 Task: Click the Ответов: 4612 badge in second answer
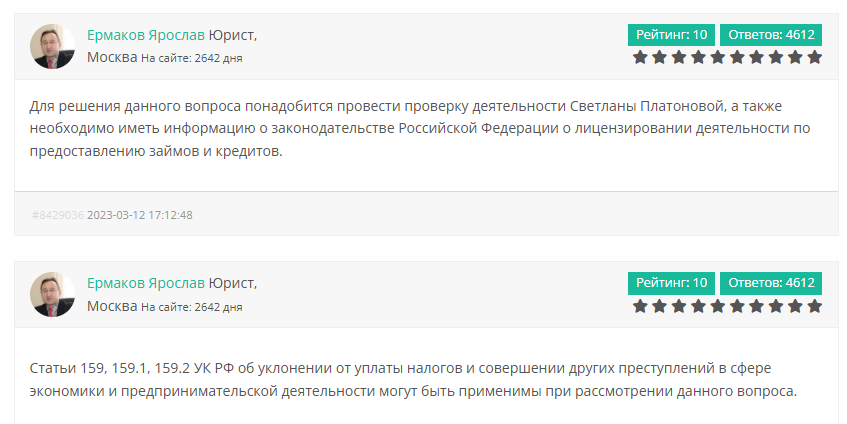coord(771,283)
